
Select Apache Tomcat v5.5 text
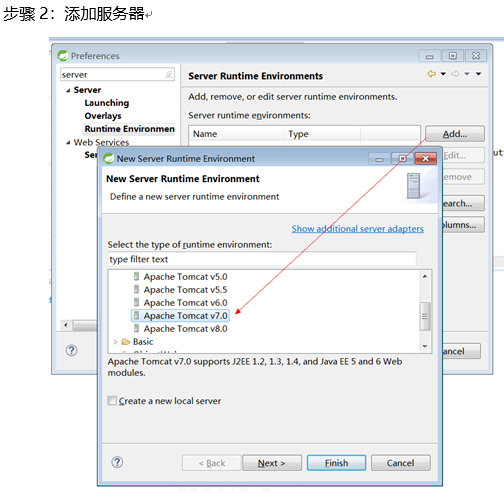pos(186,290)
